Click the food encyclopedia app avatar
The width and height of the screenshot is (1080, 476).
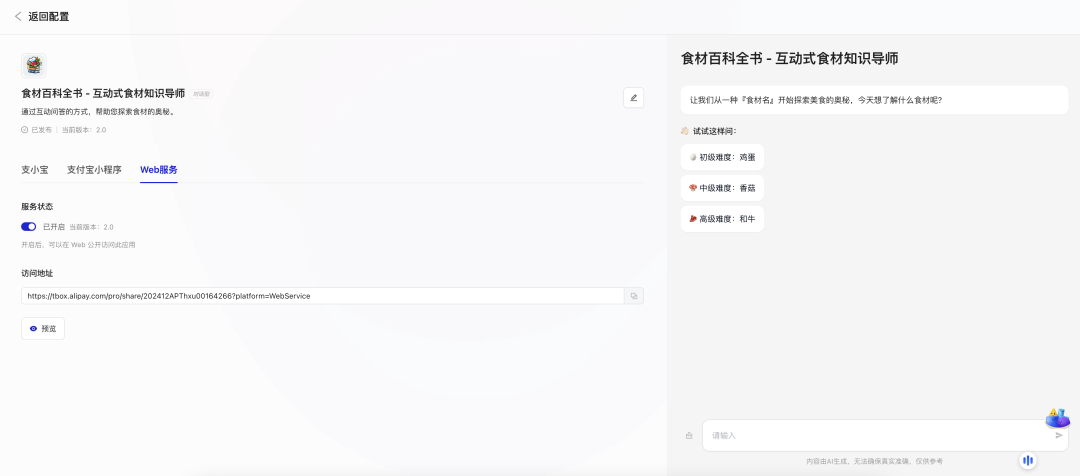tap(34, 65)
